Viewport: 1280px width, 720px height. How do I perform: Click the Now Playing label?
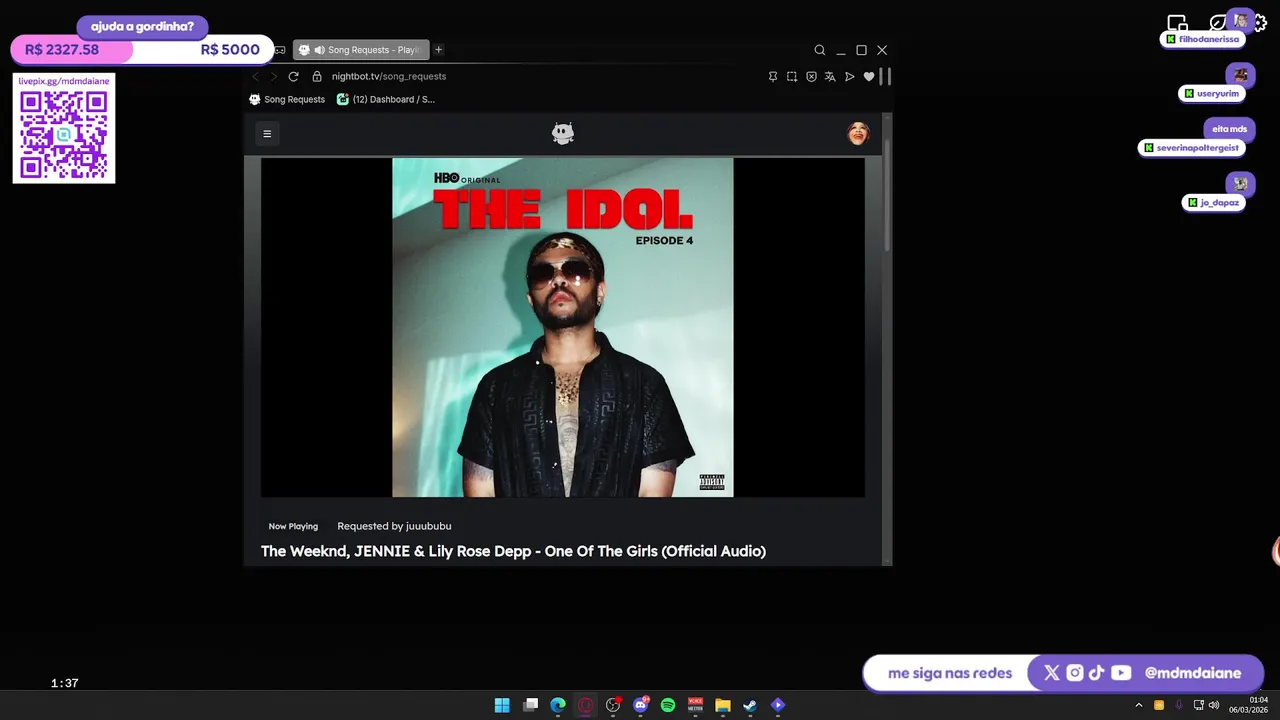pyautogui.click(x=293, y=526)
